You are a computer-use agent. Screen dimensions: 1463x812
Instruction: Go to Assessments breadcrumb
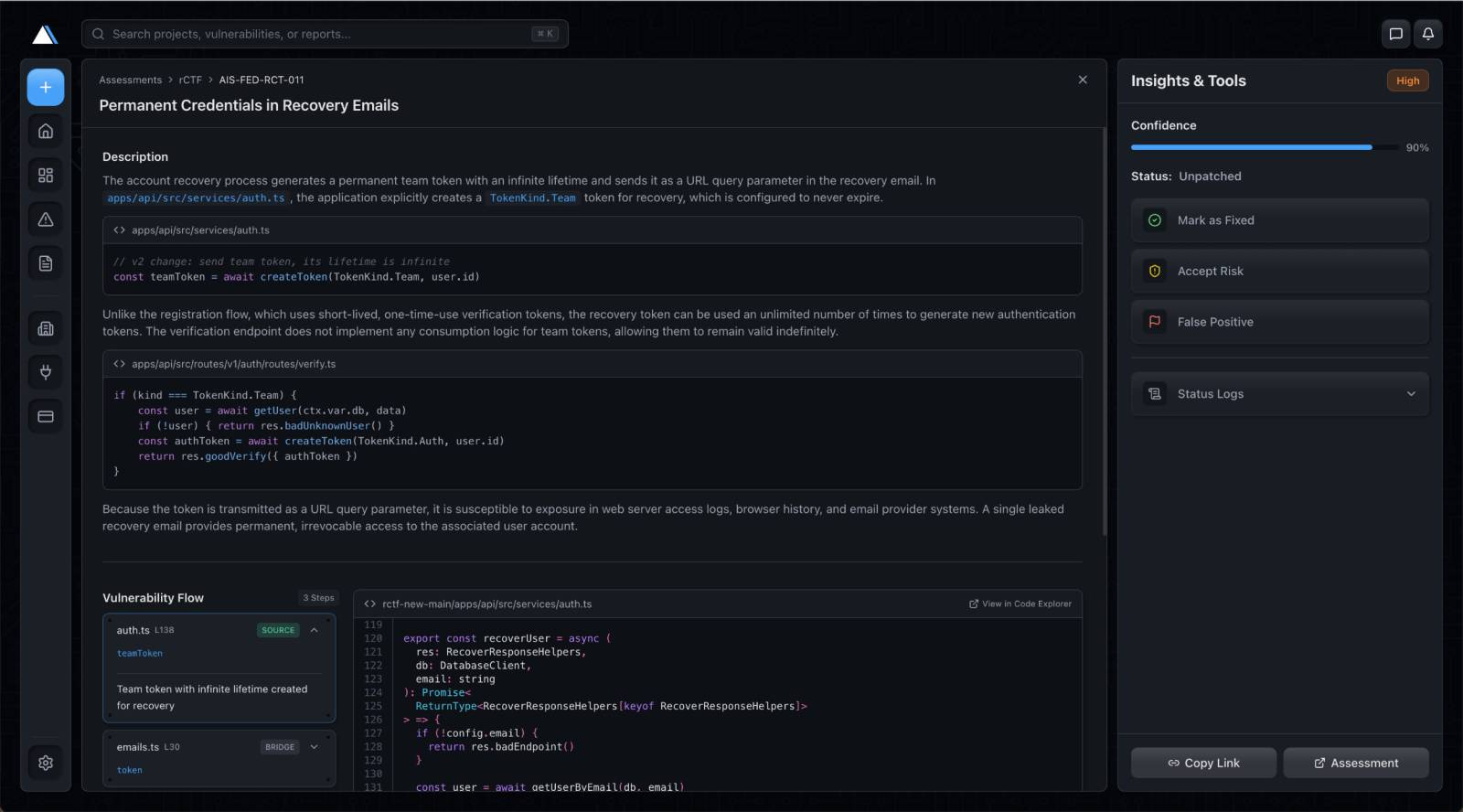(130, 80)
